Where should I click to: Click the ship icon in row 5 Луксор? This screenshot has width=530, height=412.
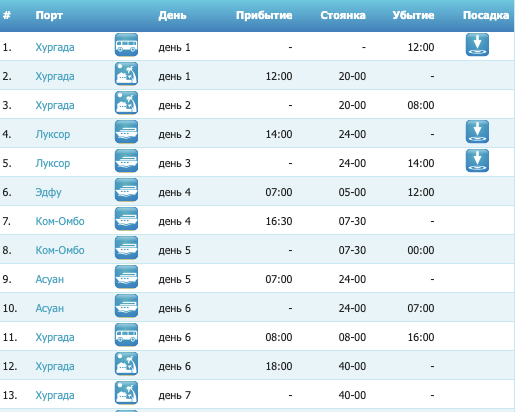pos(126,161)
